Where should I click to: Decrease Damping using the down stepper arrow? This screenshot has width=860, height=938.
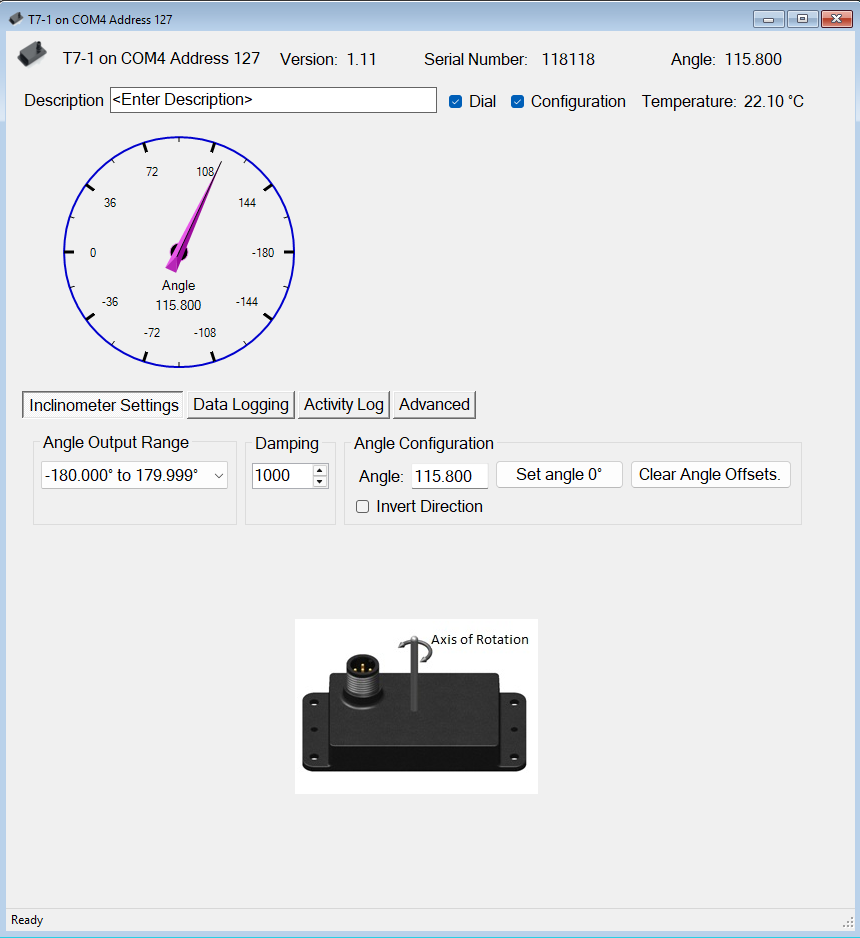[322, 481]
